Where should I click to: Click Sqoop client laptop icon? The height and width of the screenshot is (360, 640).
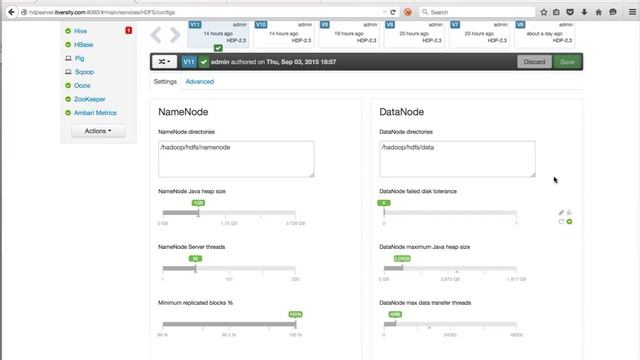click(x=68, y=72)
